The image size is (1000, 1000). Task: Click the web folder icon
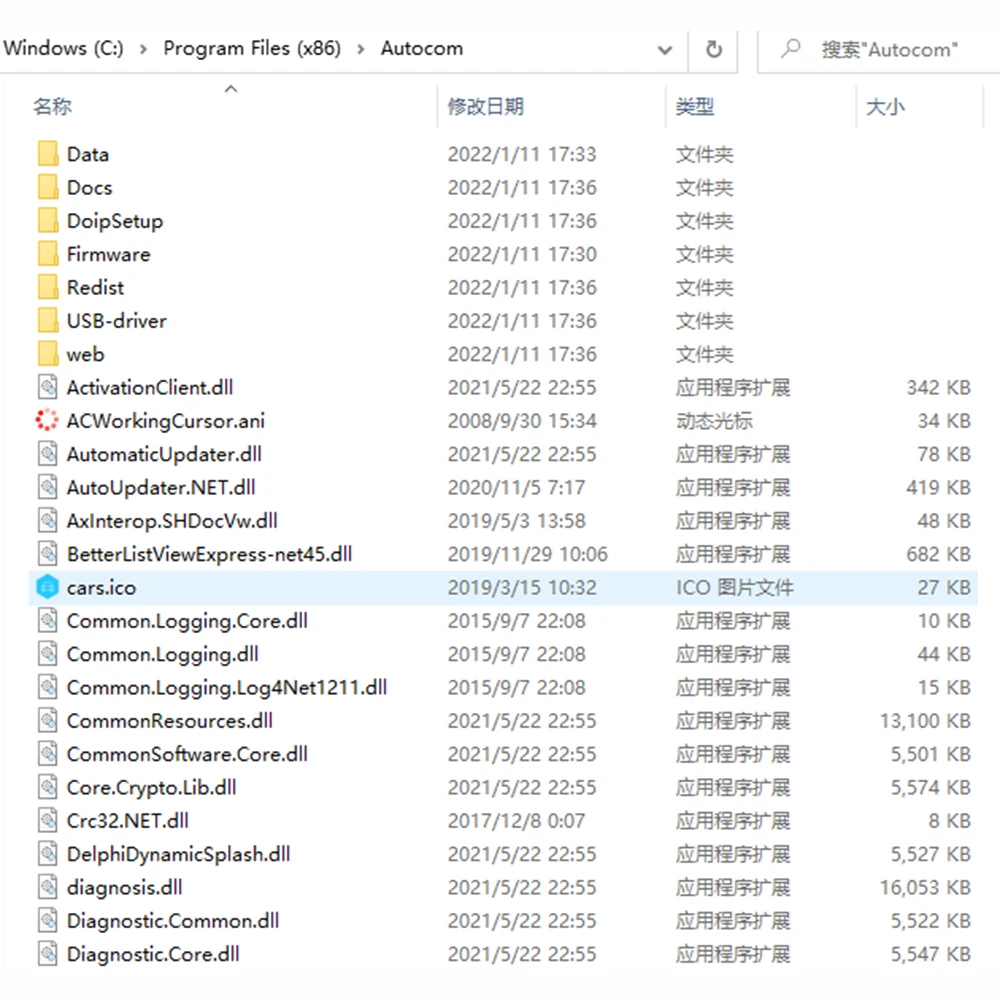[x=48, y=354]
